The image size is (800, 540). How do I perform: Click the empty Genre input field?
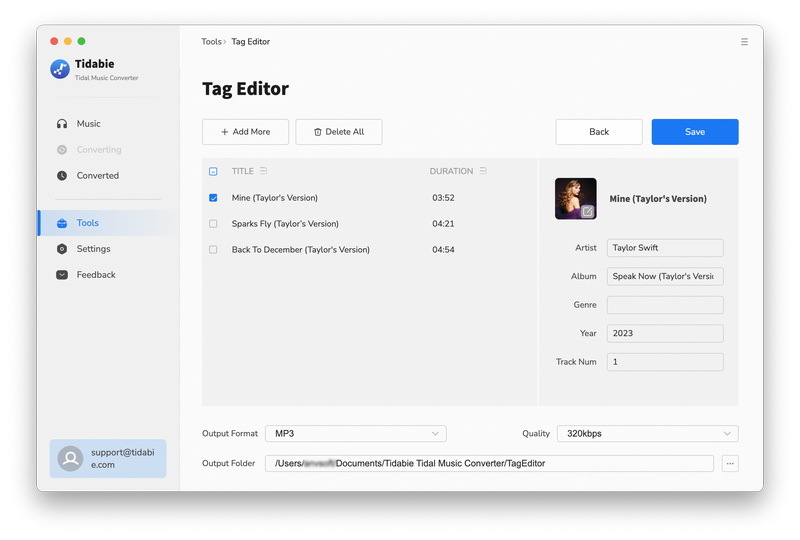[x=665, y=305]
